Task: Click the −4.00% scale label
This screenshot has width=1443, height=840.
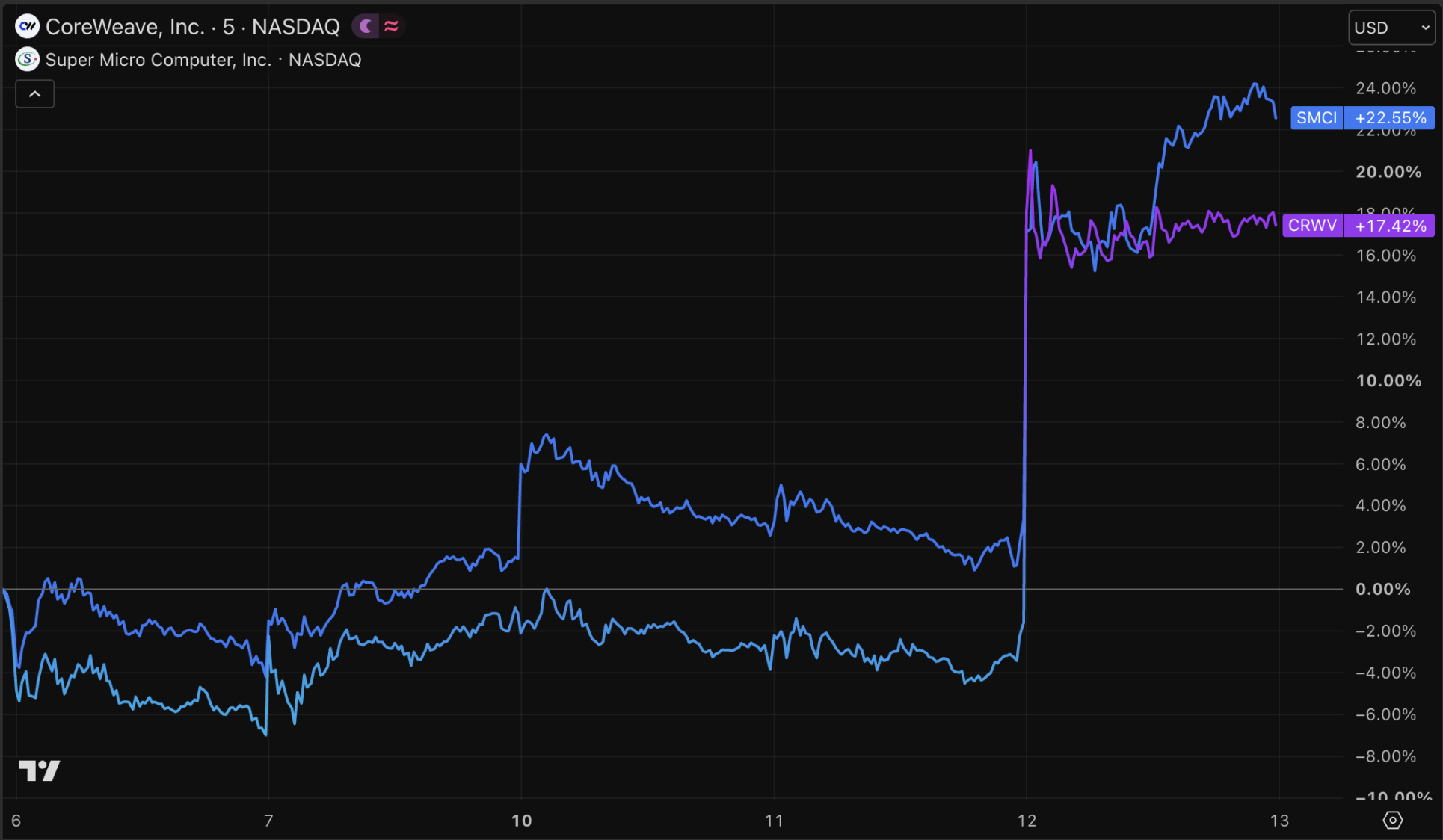Action: tap(1385, 673)
